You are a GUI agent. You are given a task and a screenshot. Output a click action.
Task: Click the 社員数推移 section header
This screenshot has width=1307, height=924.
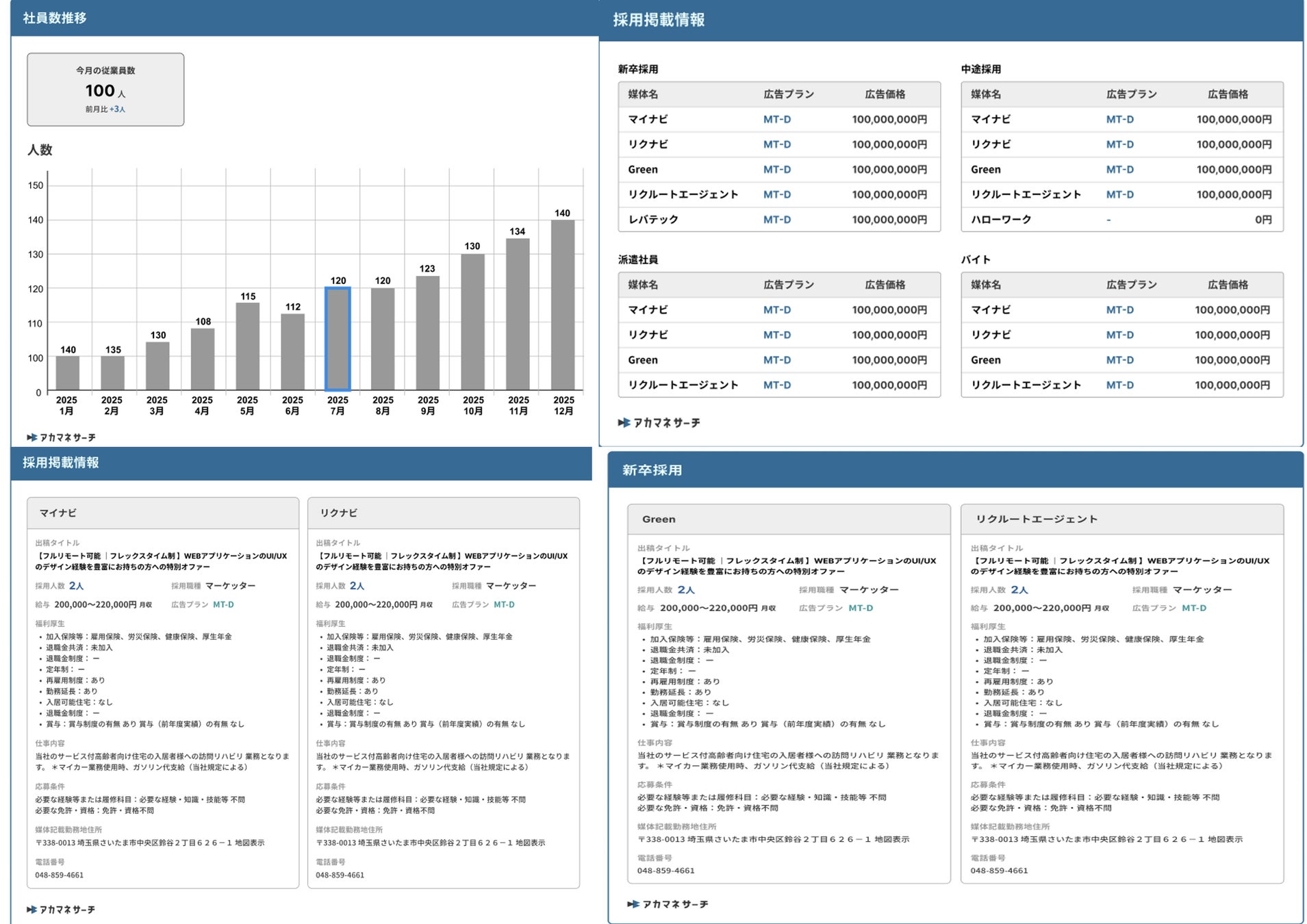pos(305,18)
